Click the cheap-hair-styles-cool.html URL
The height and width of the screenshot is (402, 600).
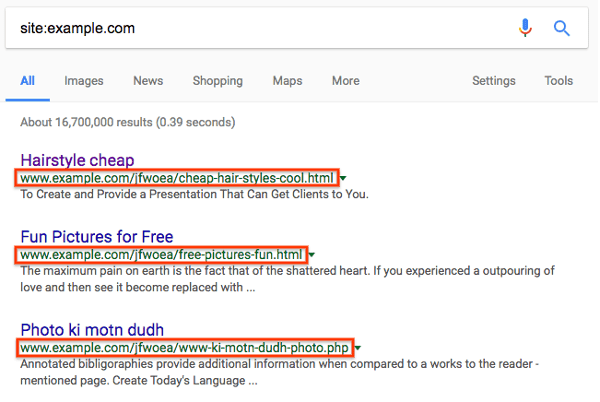pos(177,178)
